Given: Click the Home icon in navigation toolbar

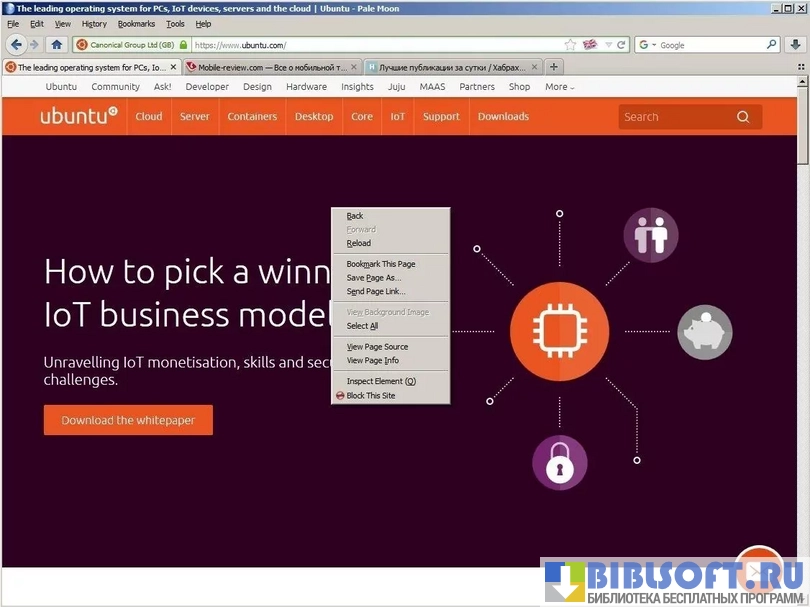Looking at the screenshot, I should click(57, 45).
